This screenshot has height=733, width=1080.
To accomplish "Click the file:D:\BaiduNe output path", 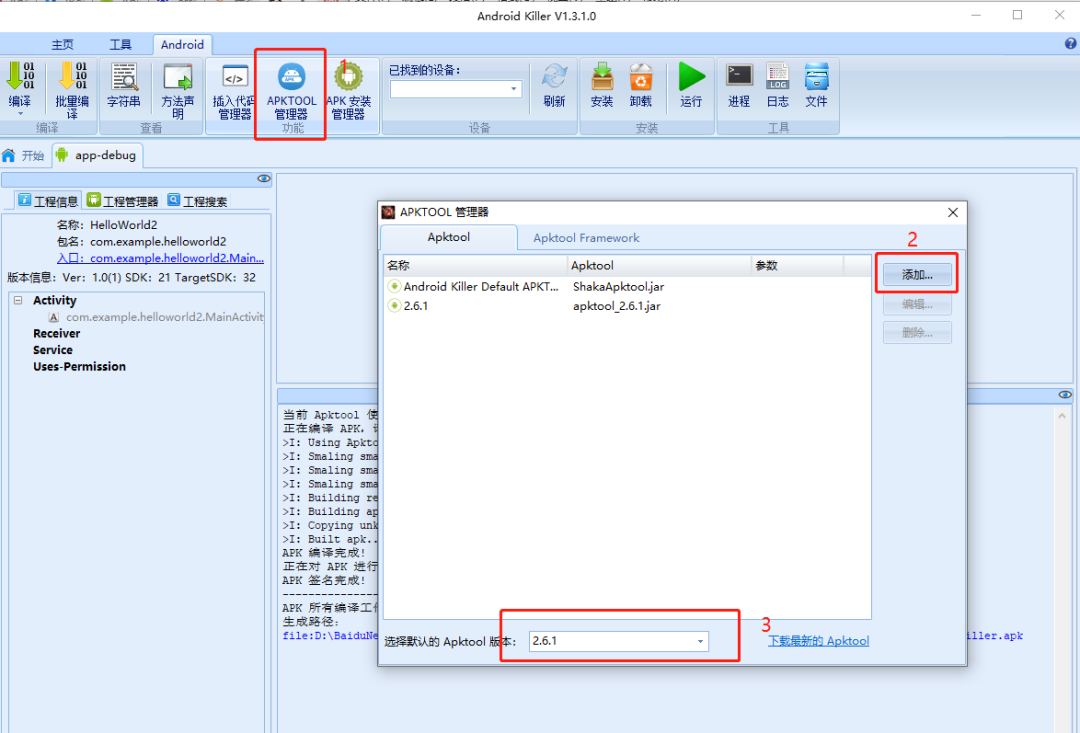I will click(x=331, y=635).
